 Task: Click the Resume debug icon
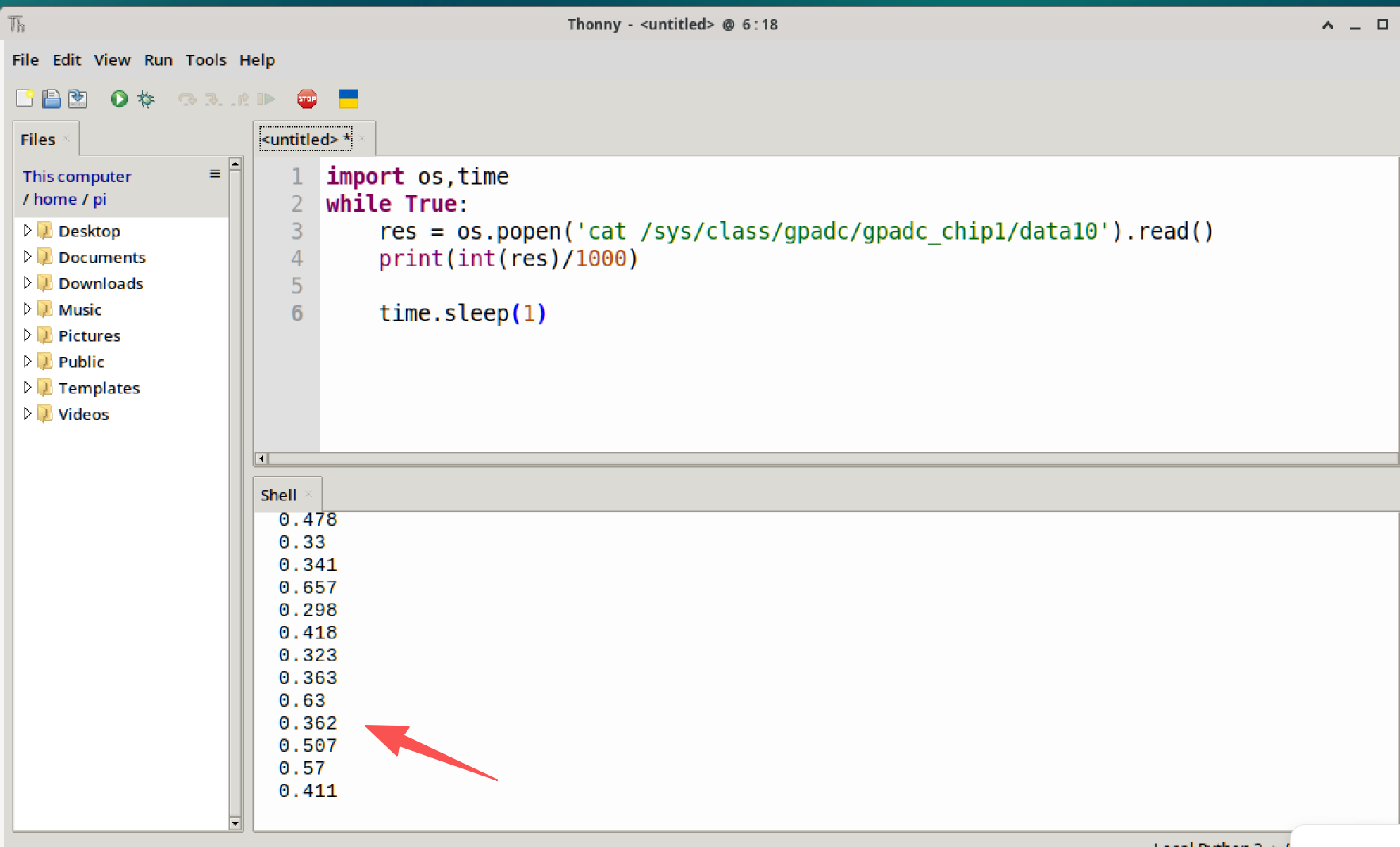pos(266,99)
